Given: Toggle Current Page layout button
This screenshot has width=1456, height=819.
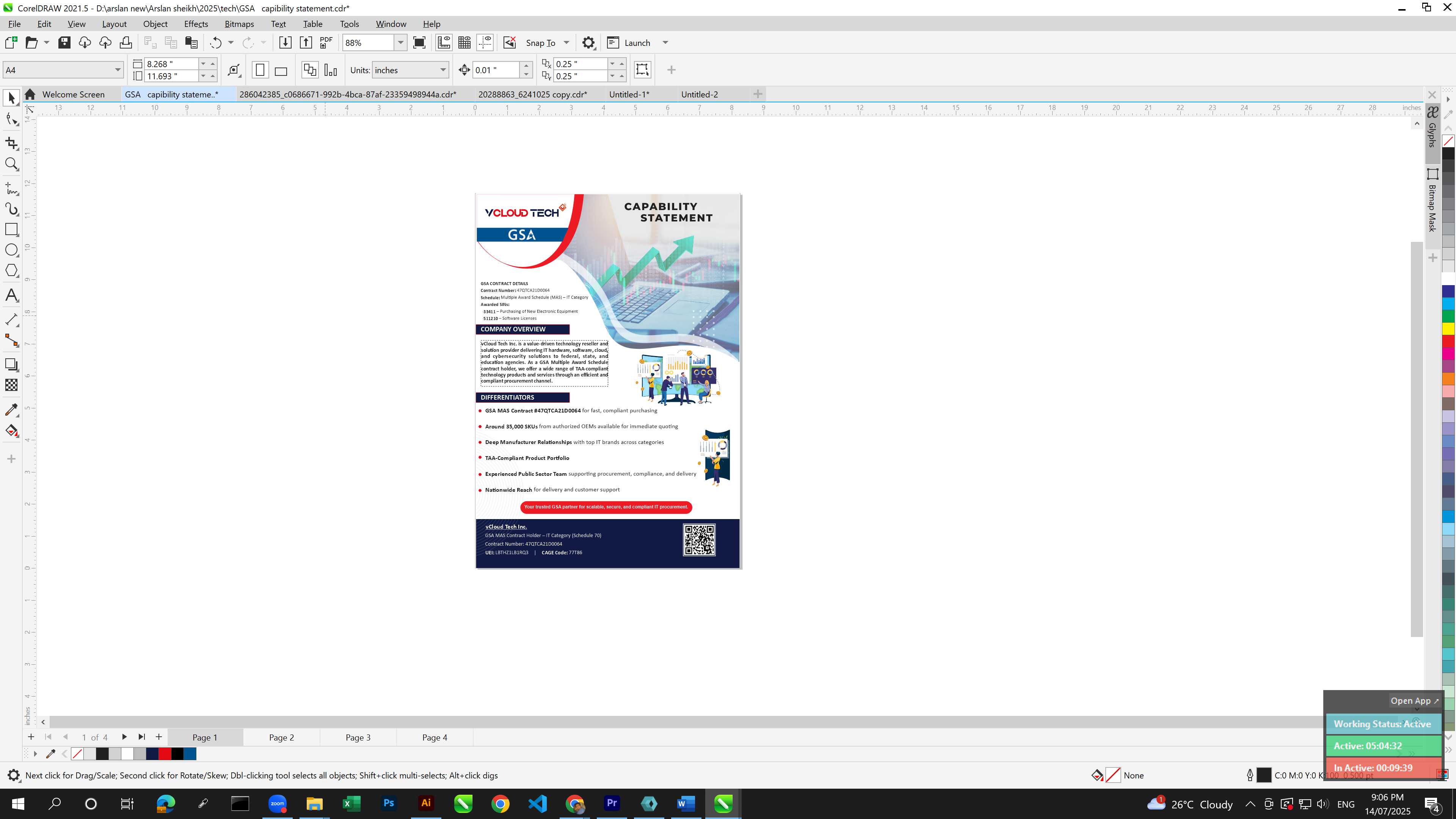Looking at the screenshot, I should 331,70.
